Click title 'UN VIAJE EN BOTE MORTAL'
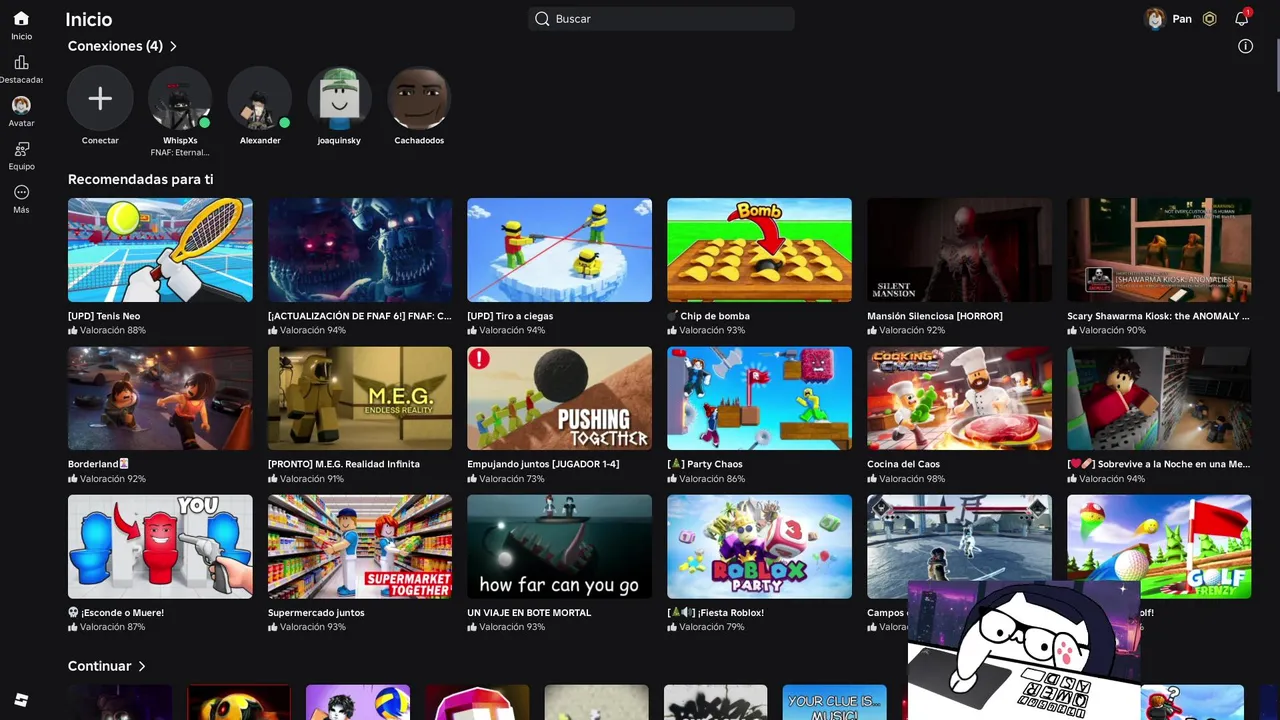 click(529, 613)
